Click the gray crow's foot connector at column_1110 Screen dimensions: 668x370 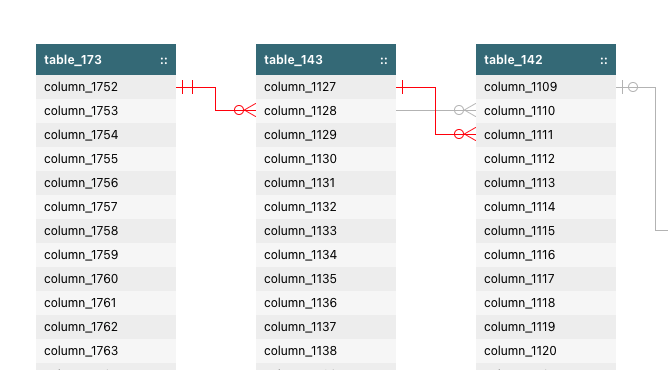click(x=465, y=110)
